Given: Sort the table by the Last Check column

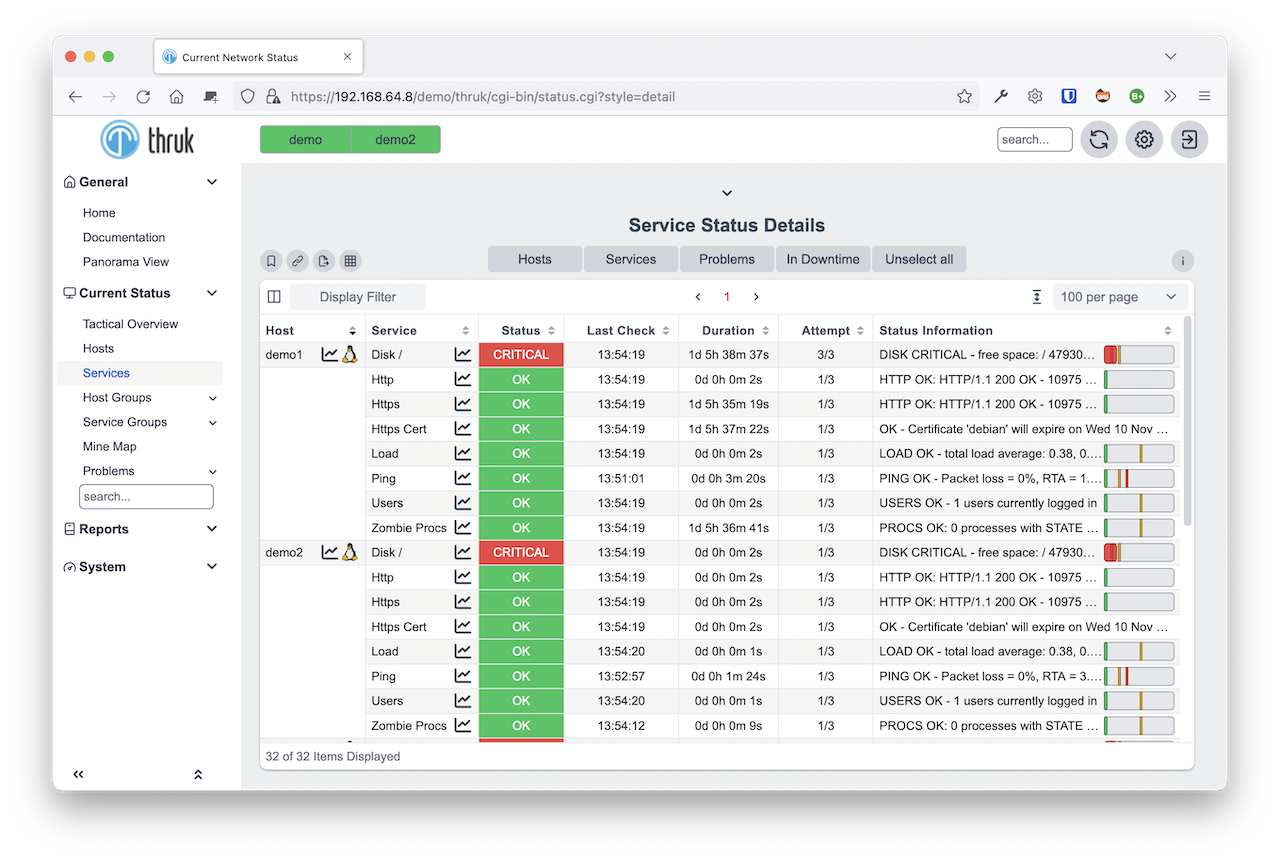Looking at the screenshot, I should click(x=665, y=331).
